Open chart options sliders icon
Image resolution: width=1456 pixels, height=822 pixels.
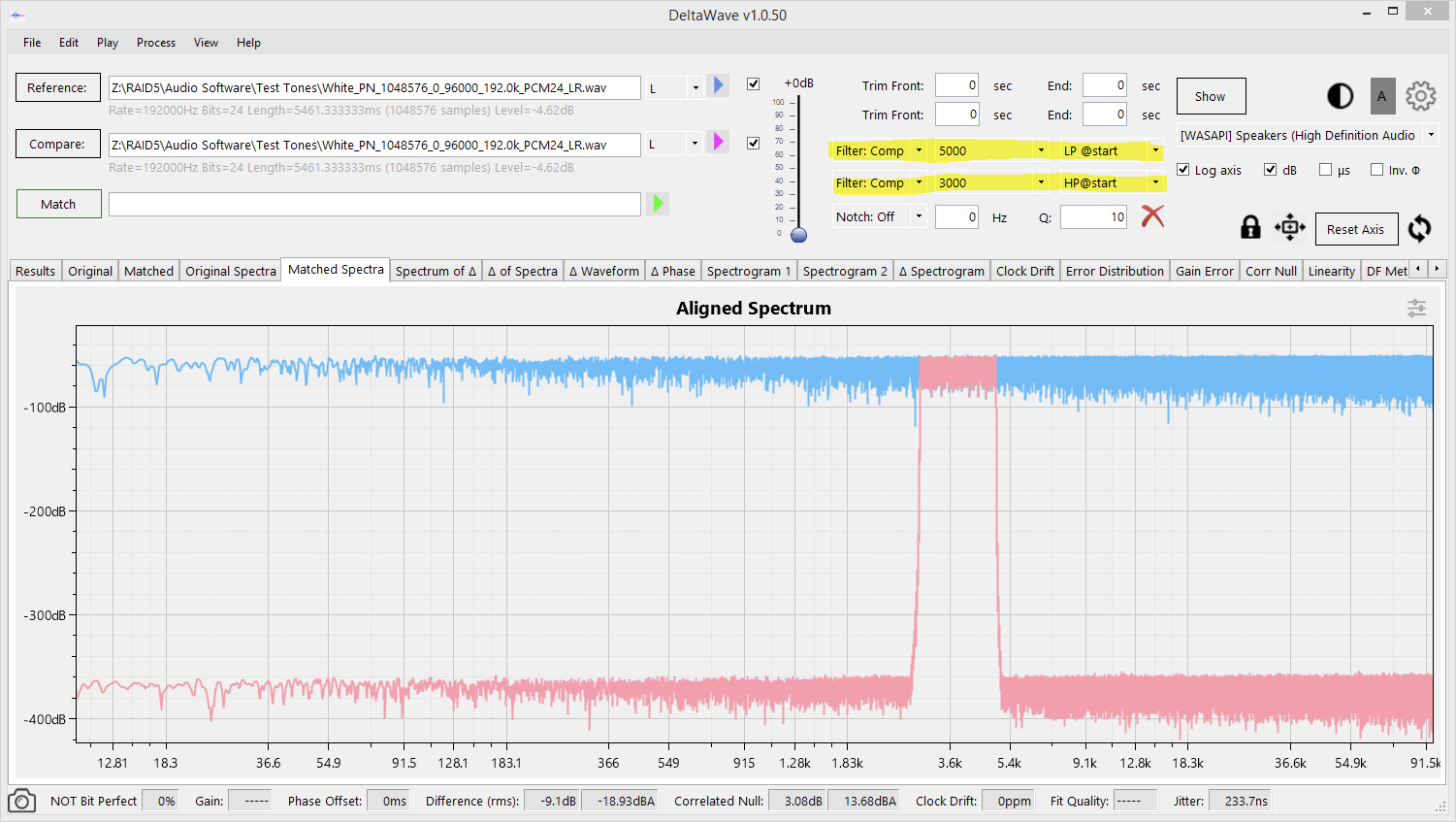pos(1416,309)
